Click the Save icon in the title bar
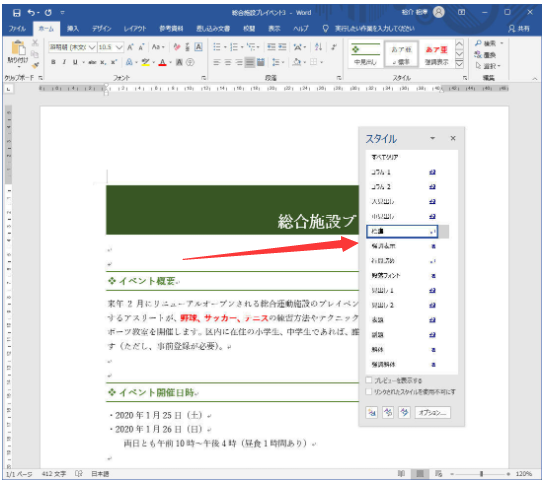Image resolution: width=546 pixels, height=481 pixels. 16,13
